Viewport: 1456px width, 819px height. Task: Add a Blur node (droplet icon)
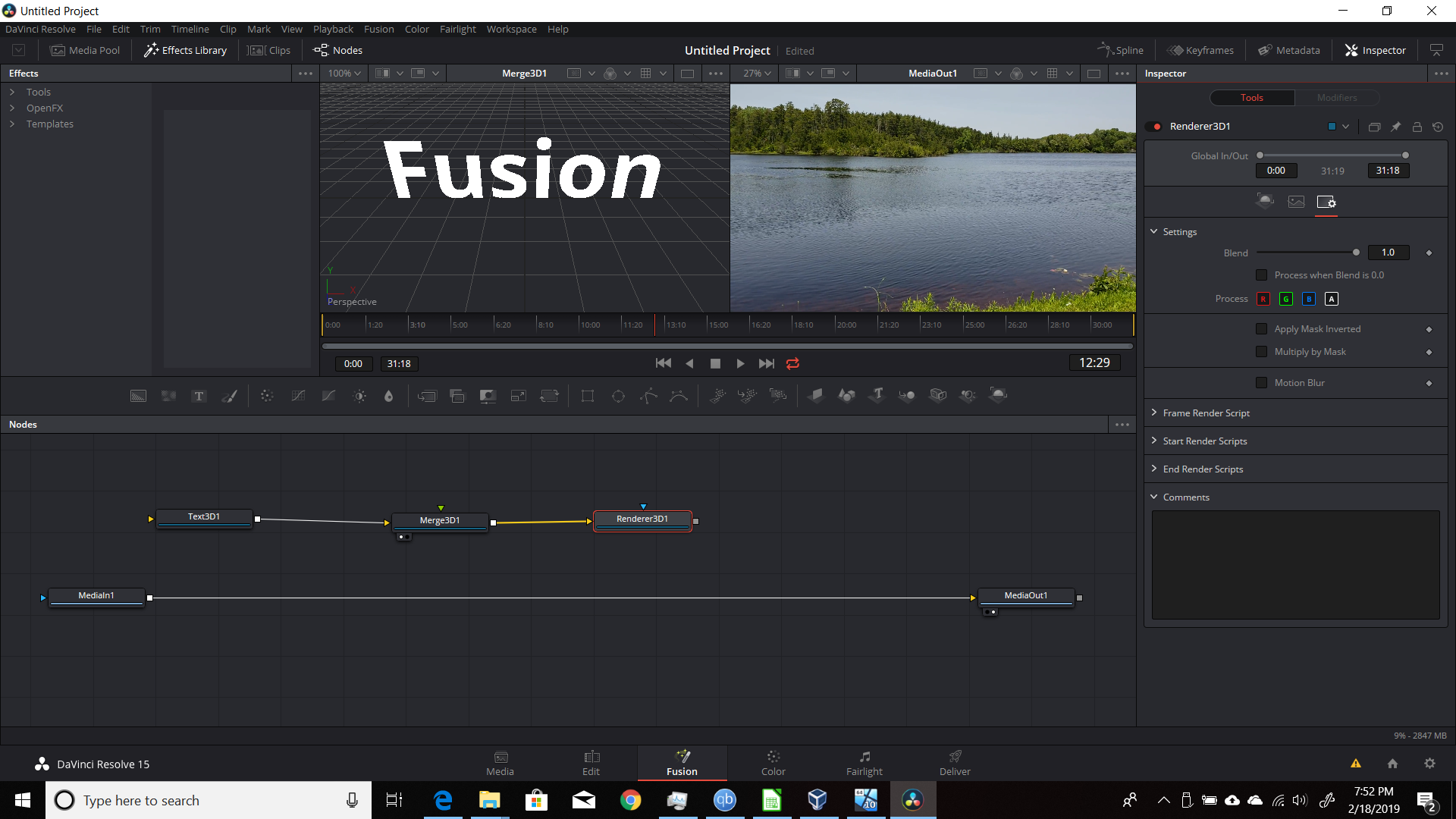[x=389, y=396]
